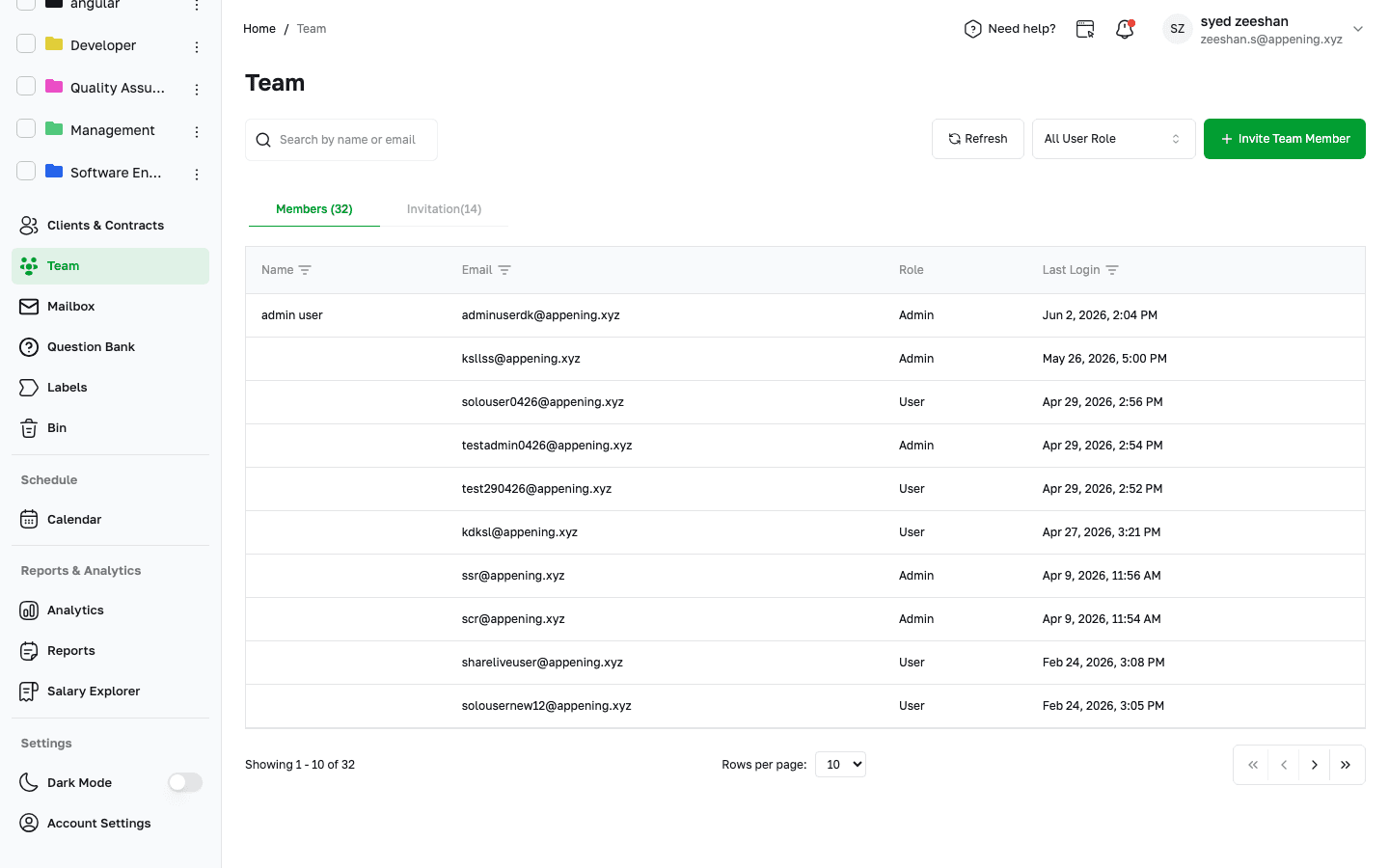Select the ssr@appening.xyz email cell

[x=513, y=576]
